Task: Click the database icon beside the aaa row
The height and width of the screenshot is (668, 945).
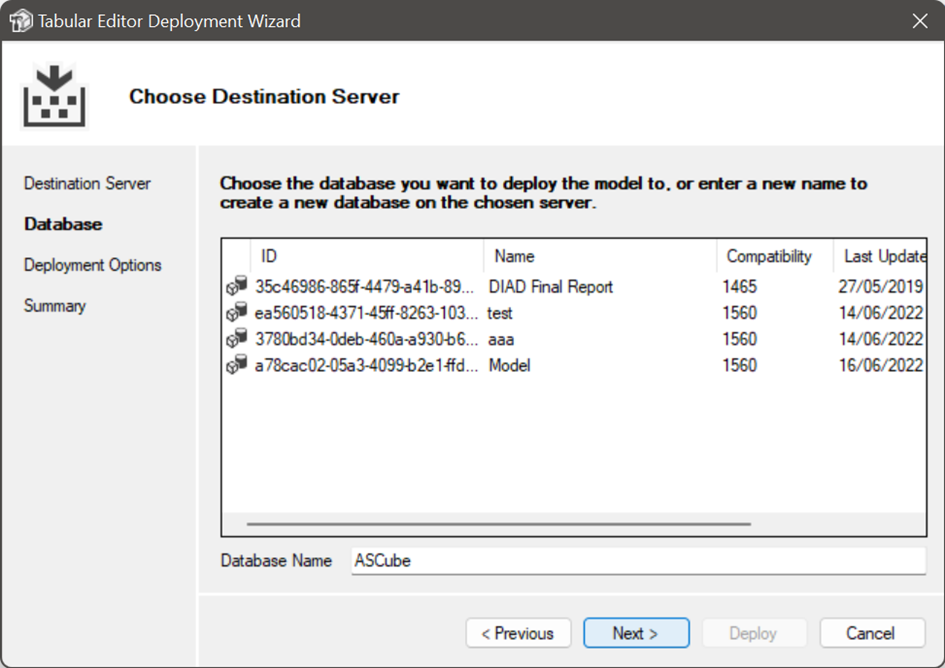Action: [236, 339]
